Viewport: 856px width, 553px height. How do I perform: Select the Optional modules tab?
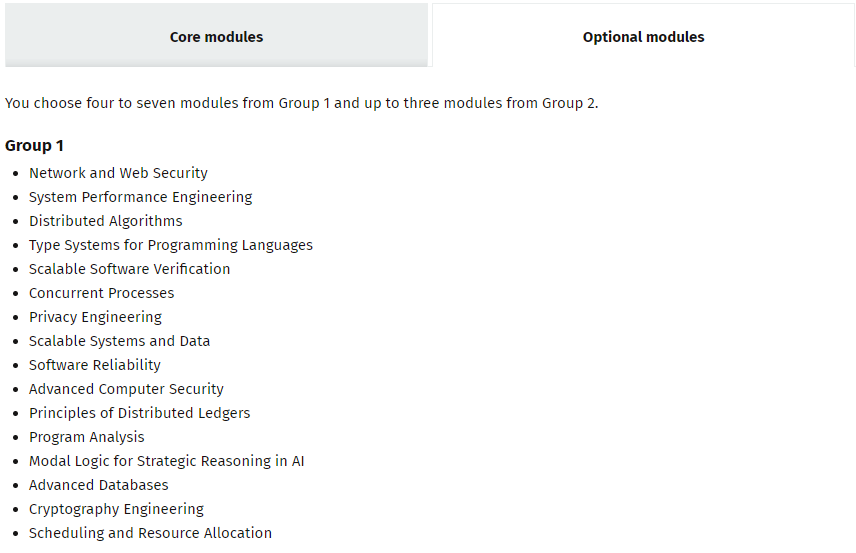click(x=643, y=37)
